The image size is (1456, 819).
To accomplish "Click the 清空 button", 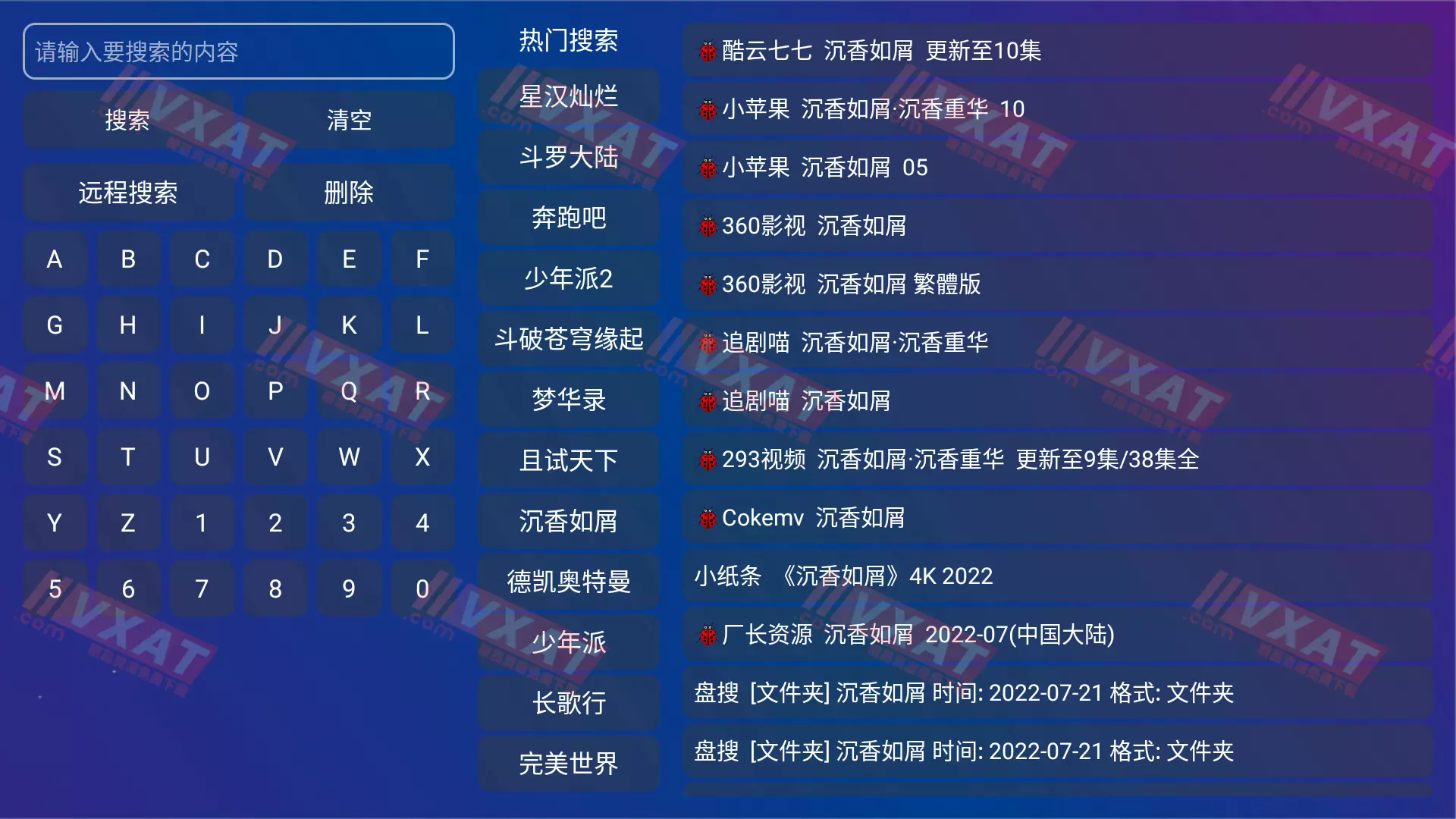I will pos(348,119).
